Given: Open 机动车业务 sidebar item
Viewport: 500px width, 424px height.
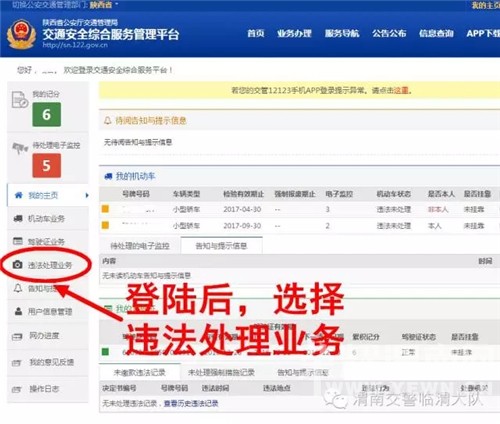Looking at the screenshot, I should 48,218.
